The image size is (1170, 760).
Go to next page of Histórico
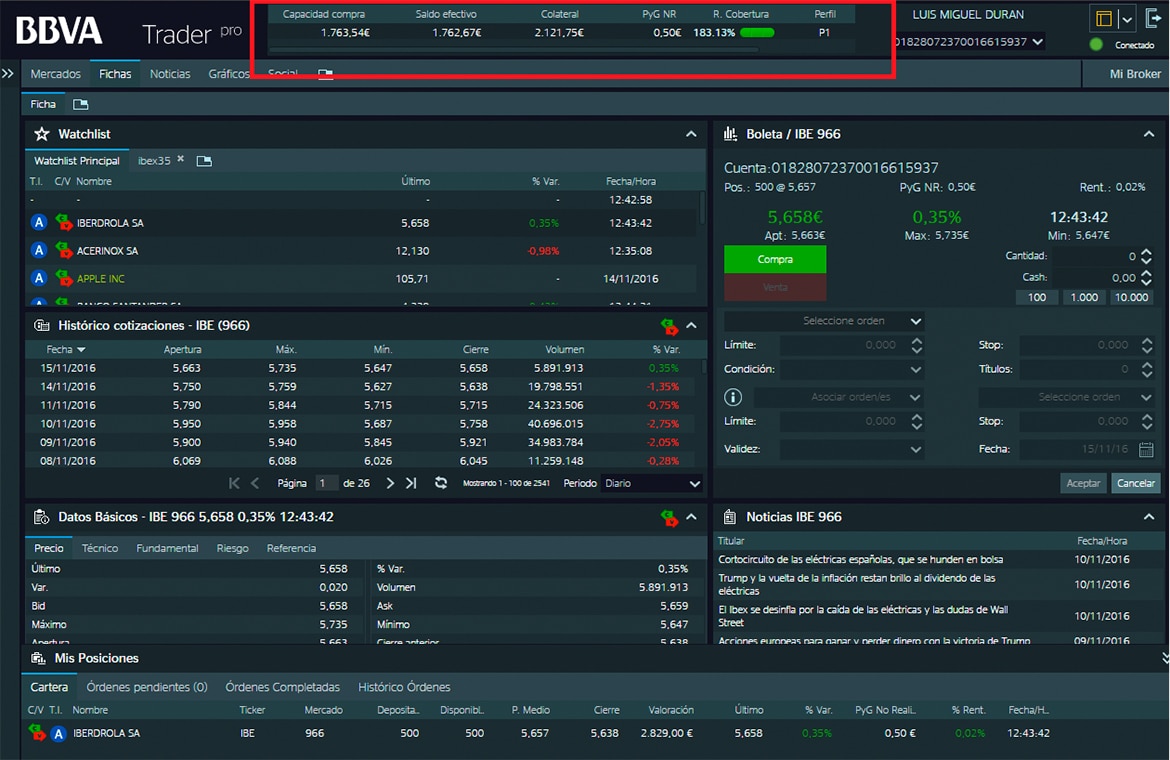coord(390,483)
